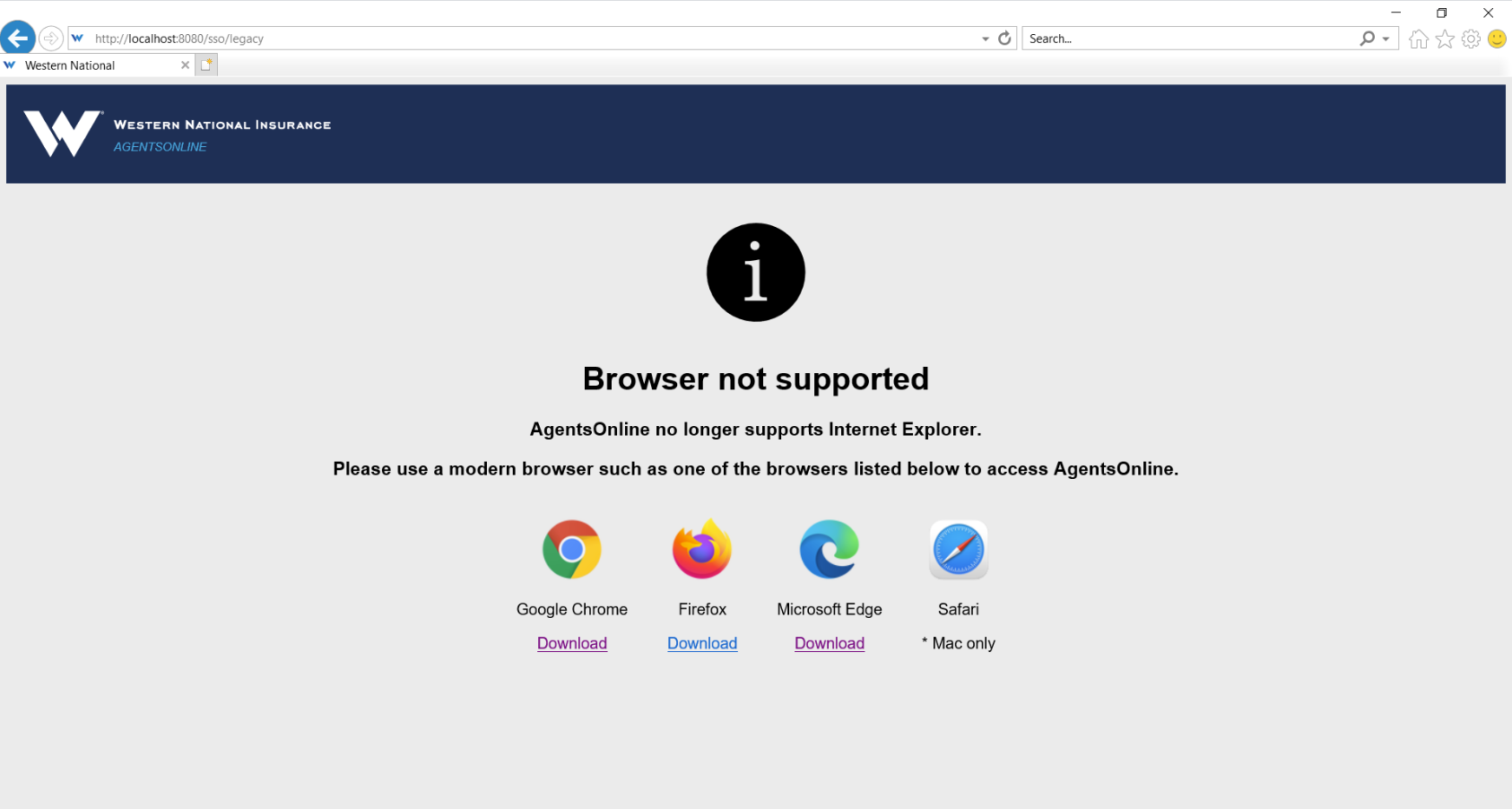Click the browser Forward arrow button
The width and height of the screenshot is (1512, 809).
coord(51,39)
